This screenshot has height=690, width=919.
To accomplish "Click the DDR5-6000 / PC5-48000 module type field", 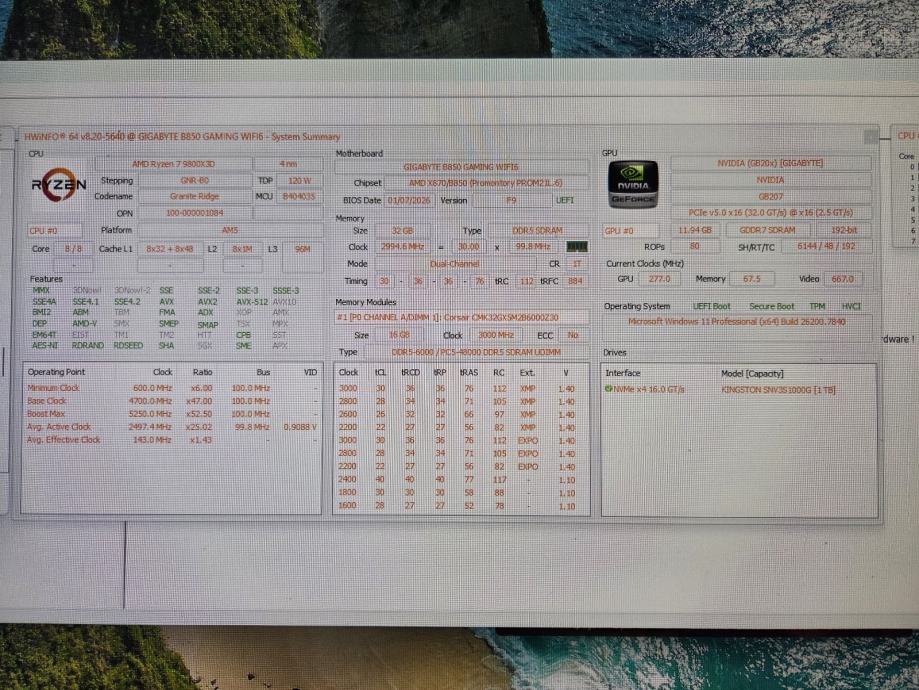I will click(476, 352).
